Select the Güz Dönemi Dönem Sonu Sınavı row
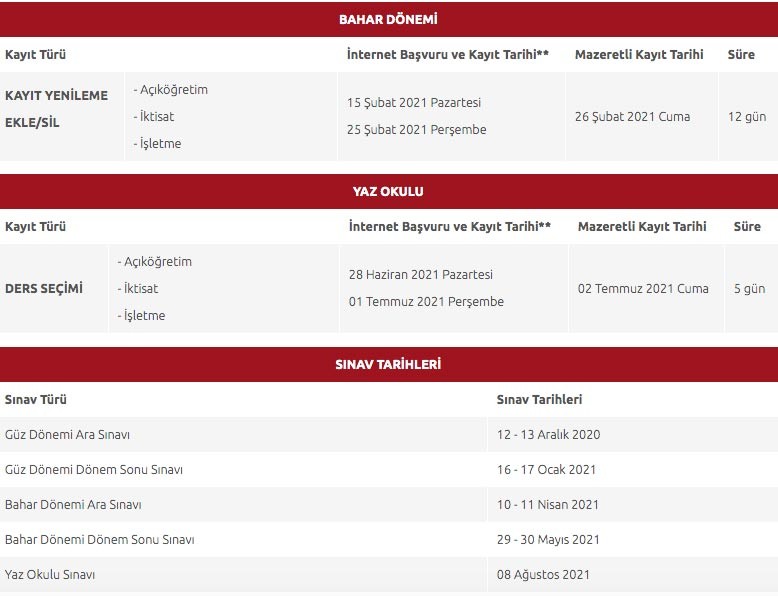 [x=94, y=470]
